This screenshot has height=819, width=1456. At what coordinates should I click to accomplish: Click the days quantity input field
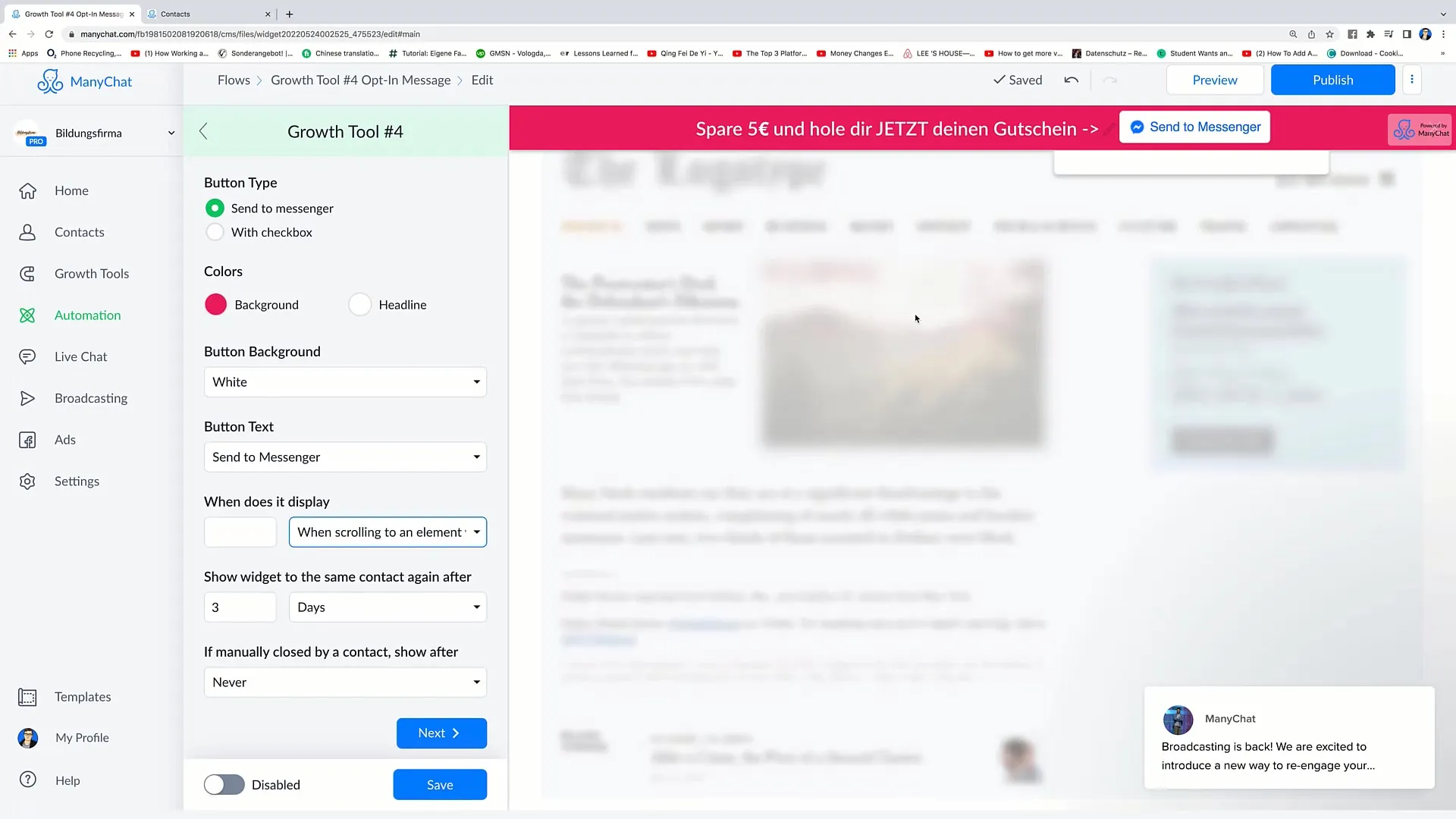point(239,607)
